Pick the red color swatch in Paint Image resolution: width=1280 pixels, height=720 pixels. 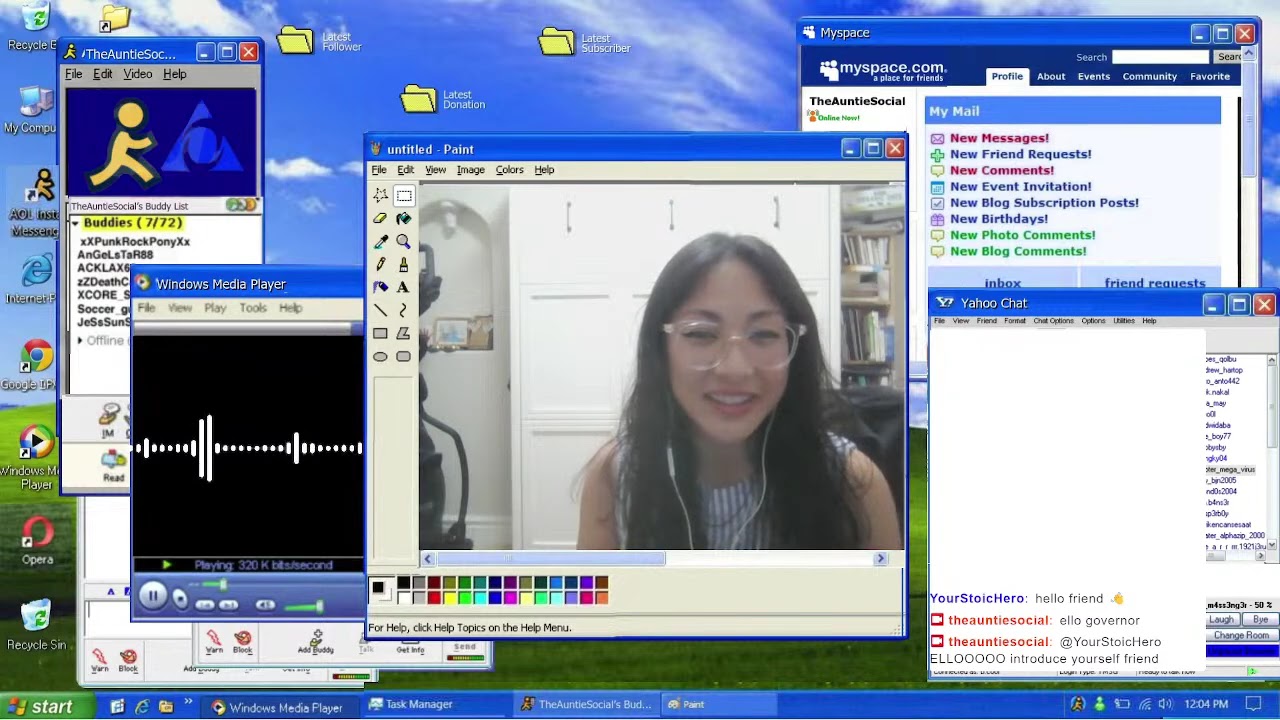(434, 598)
